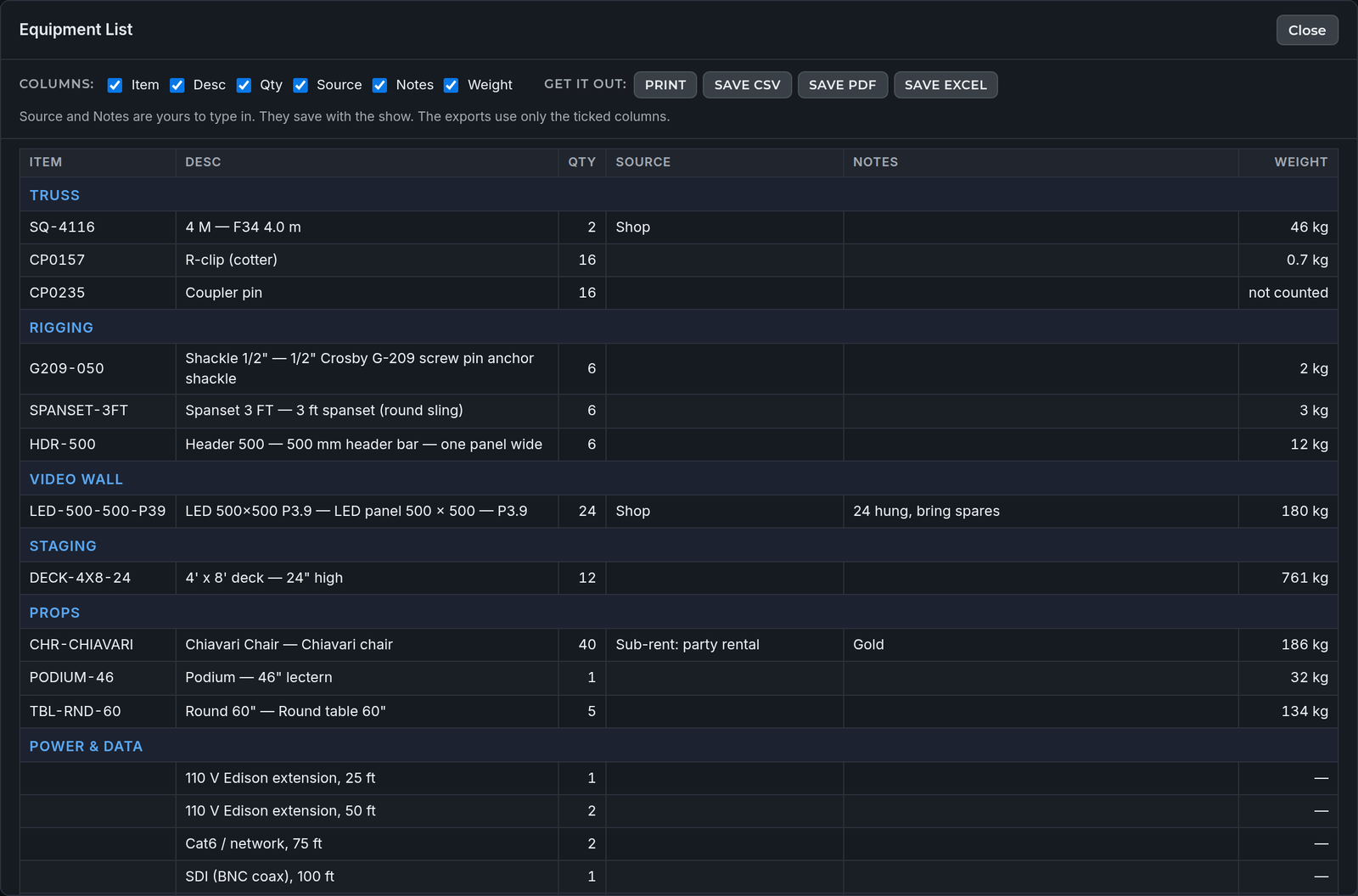Select item code SQ-4116

point(62,227)
